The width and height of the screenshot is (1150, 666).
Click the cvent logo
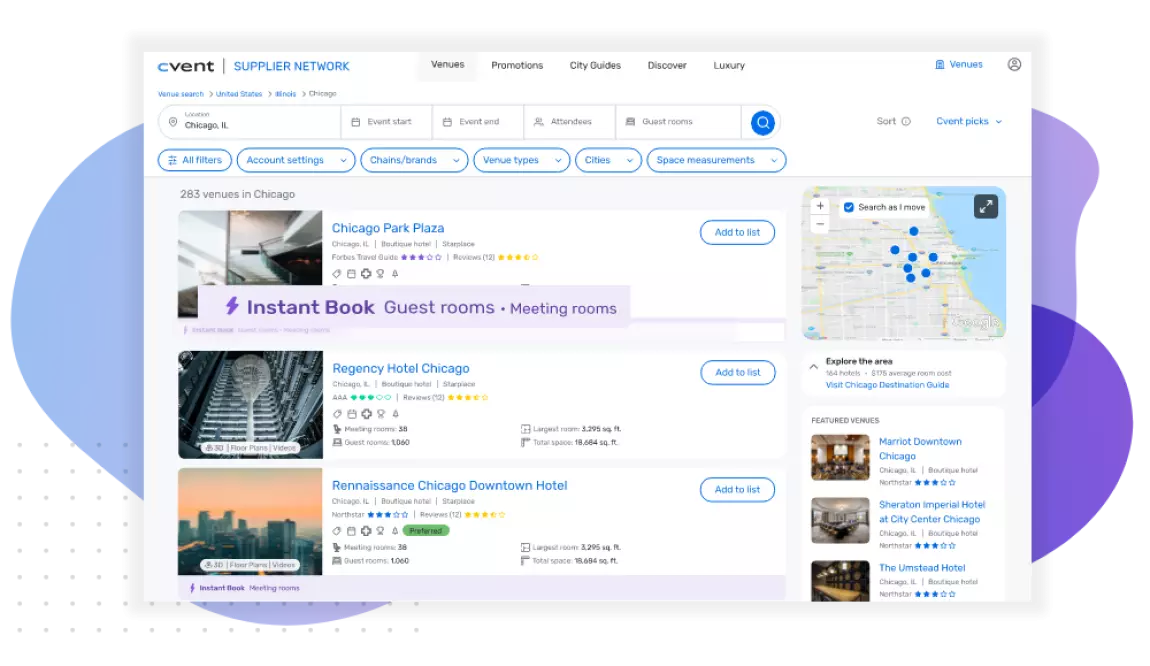coord(186,66)
